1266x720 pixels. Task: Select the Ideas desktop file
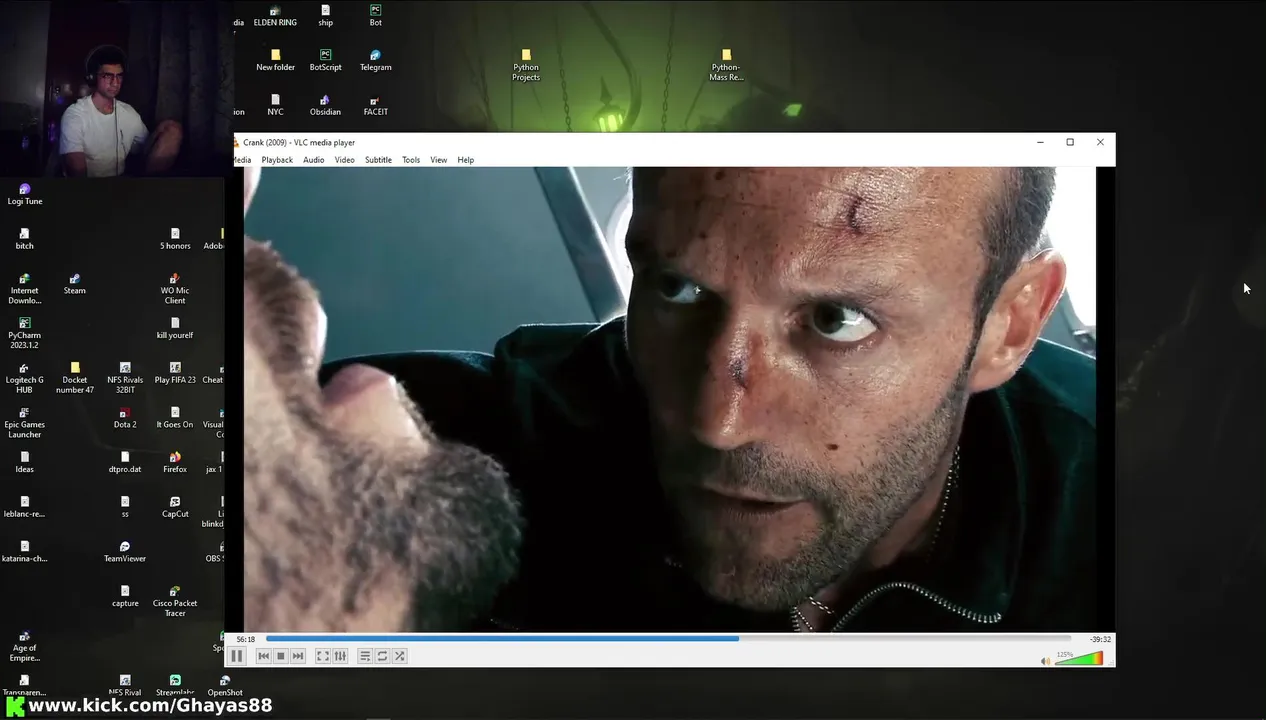pos(25,462)
